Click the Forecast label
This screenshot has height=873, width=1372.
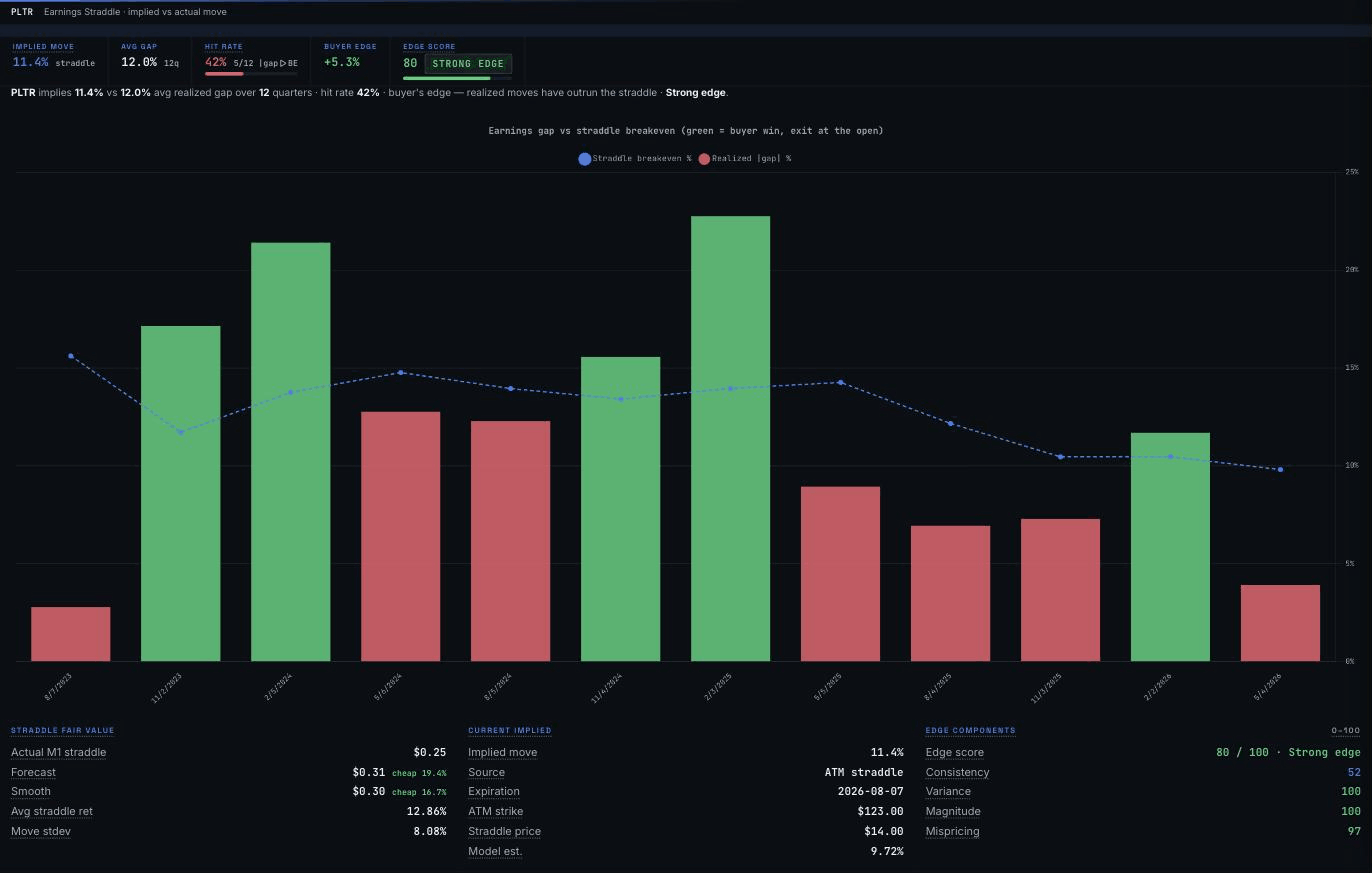point(33,772)
